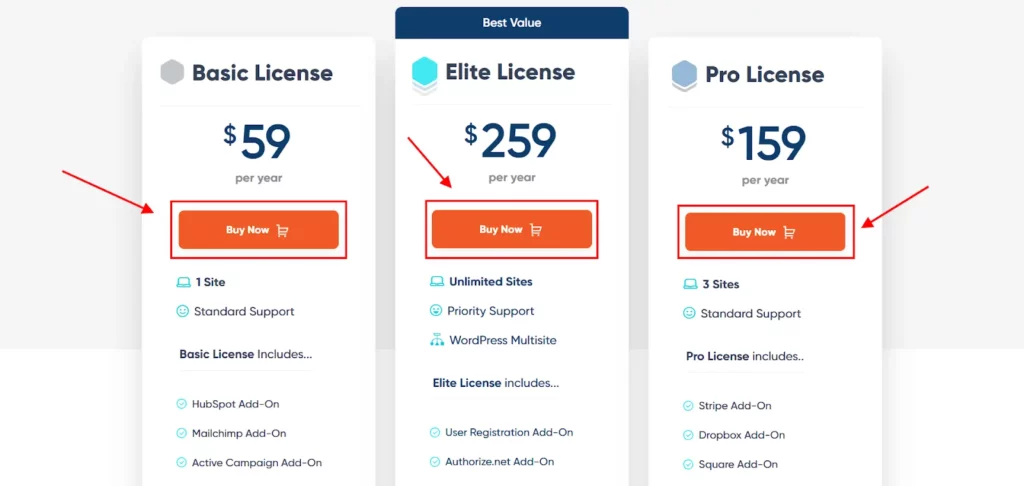The height and width of the screenshot is (486, 1024).
Task: Click the laptop icon beside 1 Site
Action: [x=182, y=283]
